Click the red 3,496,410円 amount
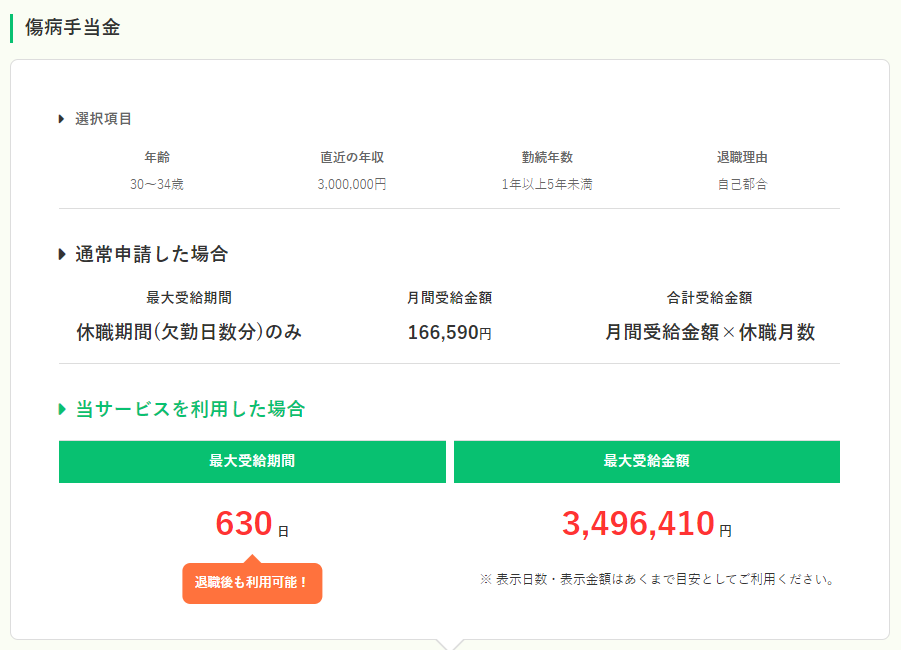Image resolution: width=901 pixels, height=650 pixels. click(647, 524)
